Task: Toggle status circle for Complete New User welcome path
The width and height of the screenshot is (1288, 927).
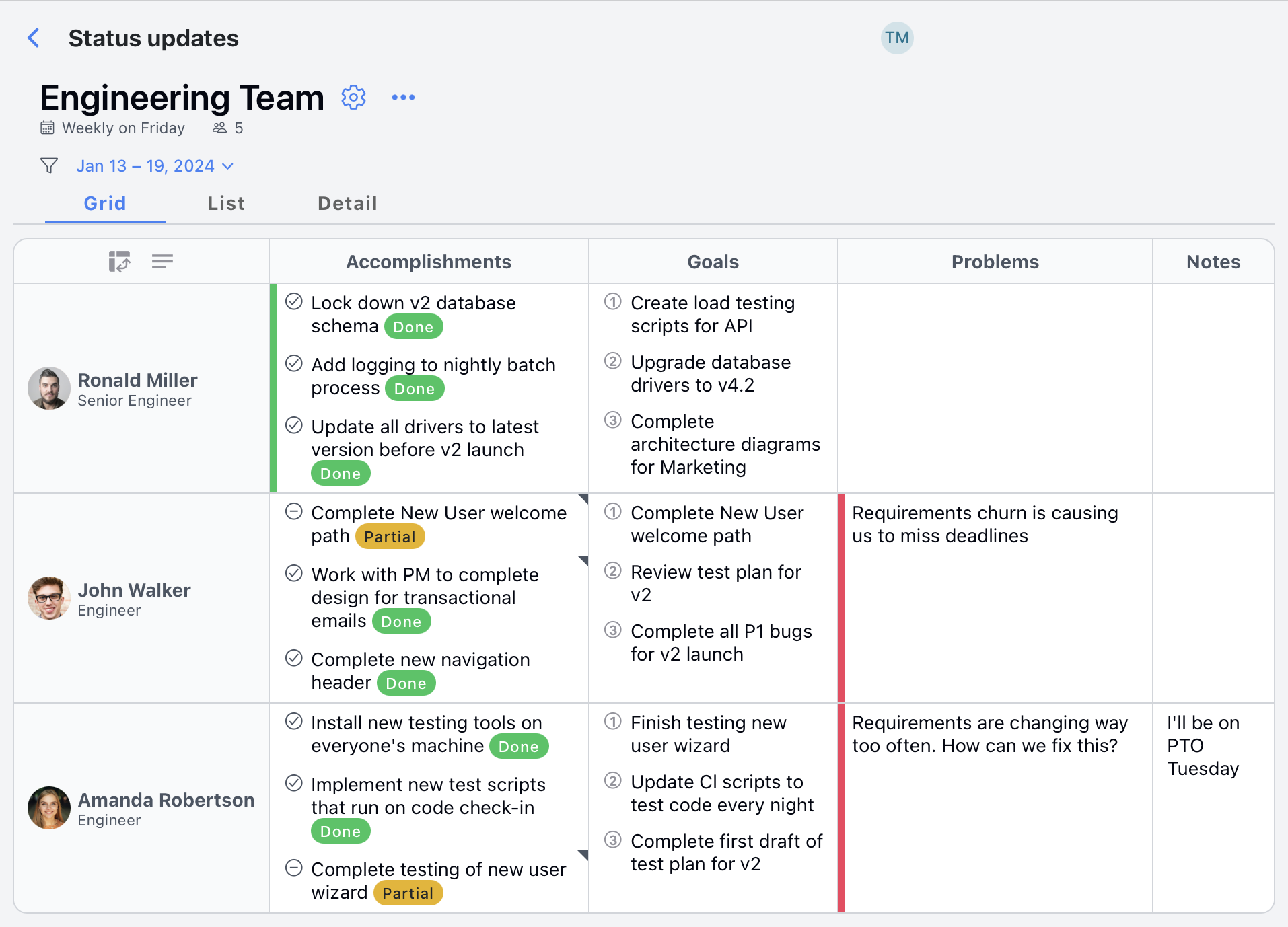Action: pos(294,512)
